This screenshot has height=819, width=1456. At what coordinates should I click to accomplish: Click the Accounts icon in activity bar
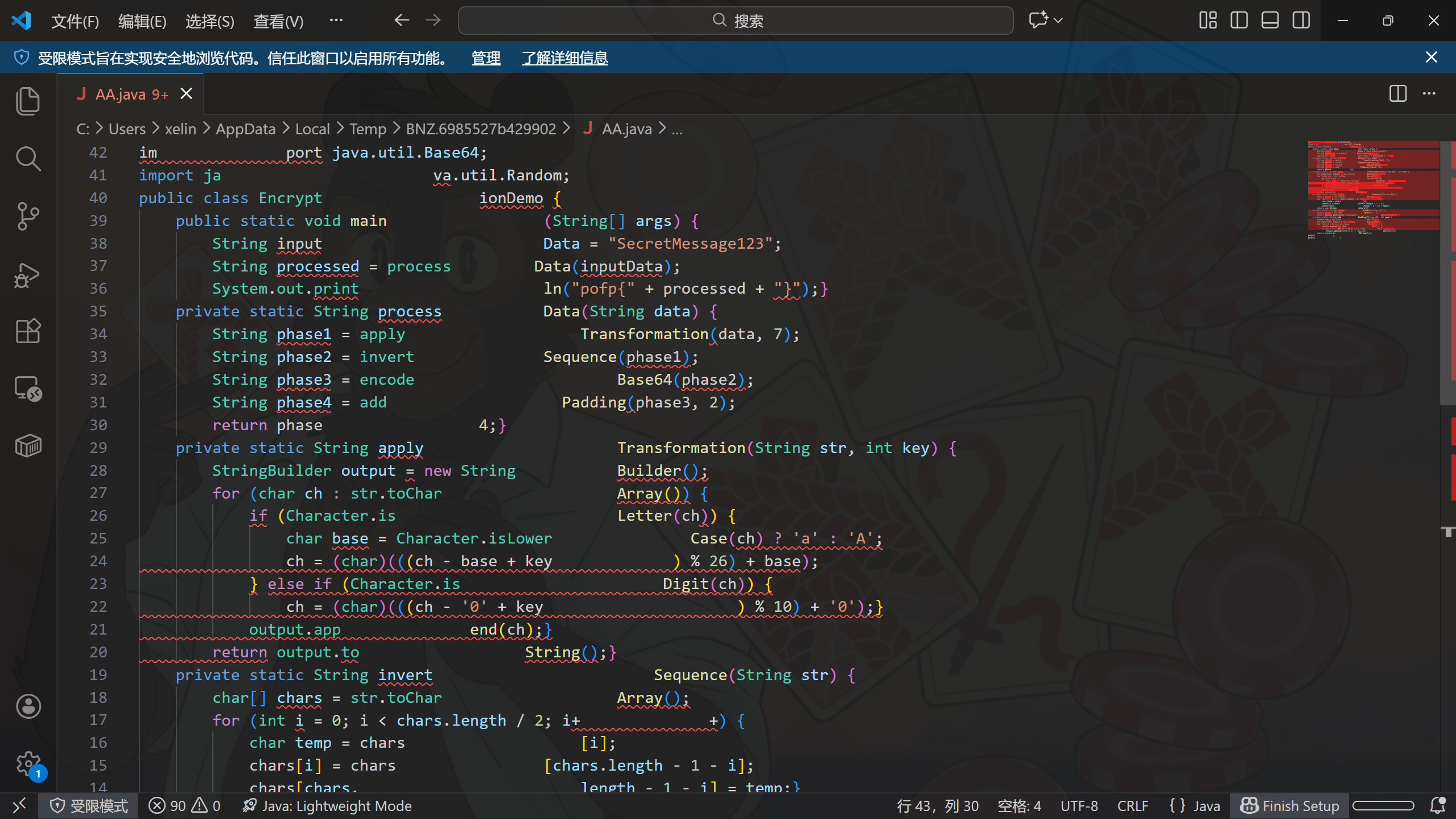pos(27,706)
